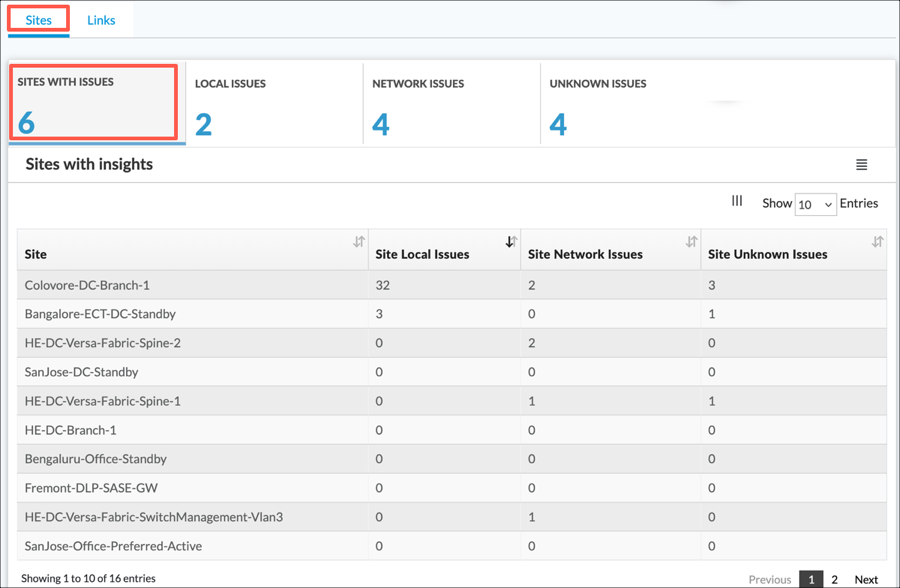Switch to the Sites tab

click(x=39, y=20)
